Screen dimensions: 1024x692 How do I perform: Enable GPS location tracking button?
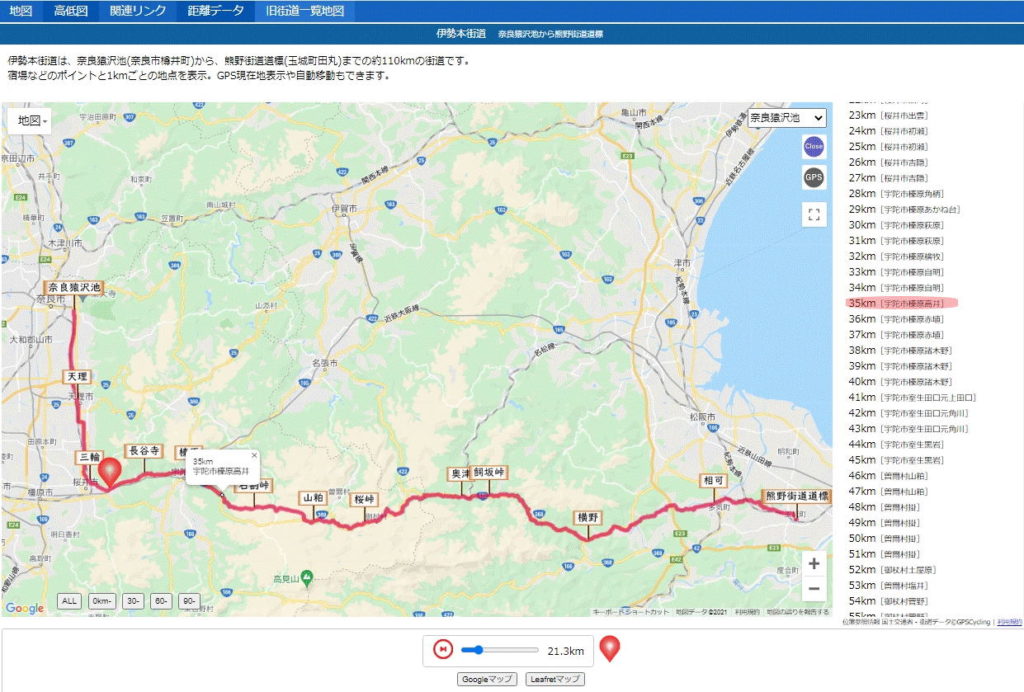[813, 178]
